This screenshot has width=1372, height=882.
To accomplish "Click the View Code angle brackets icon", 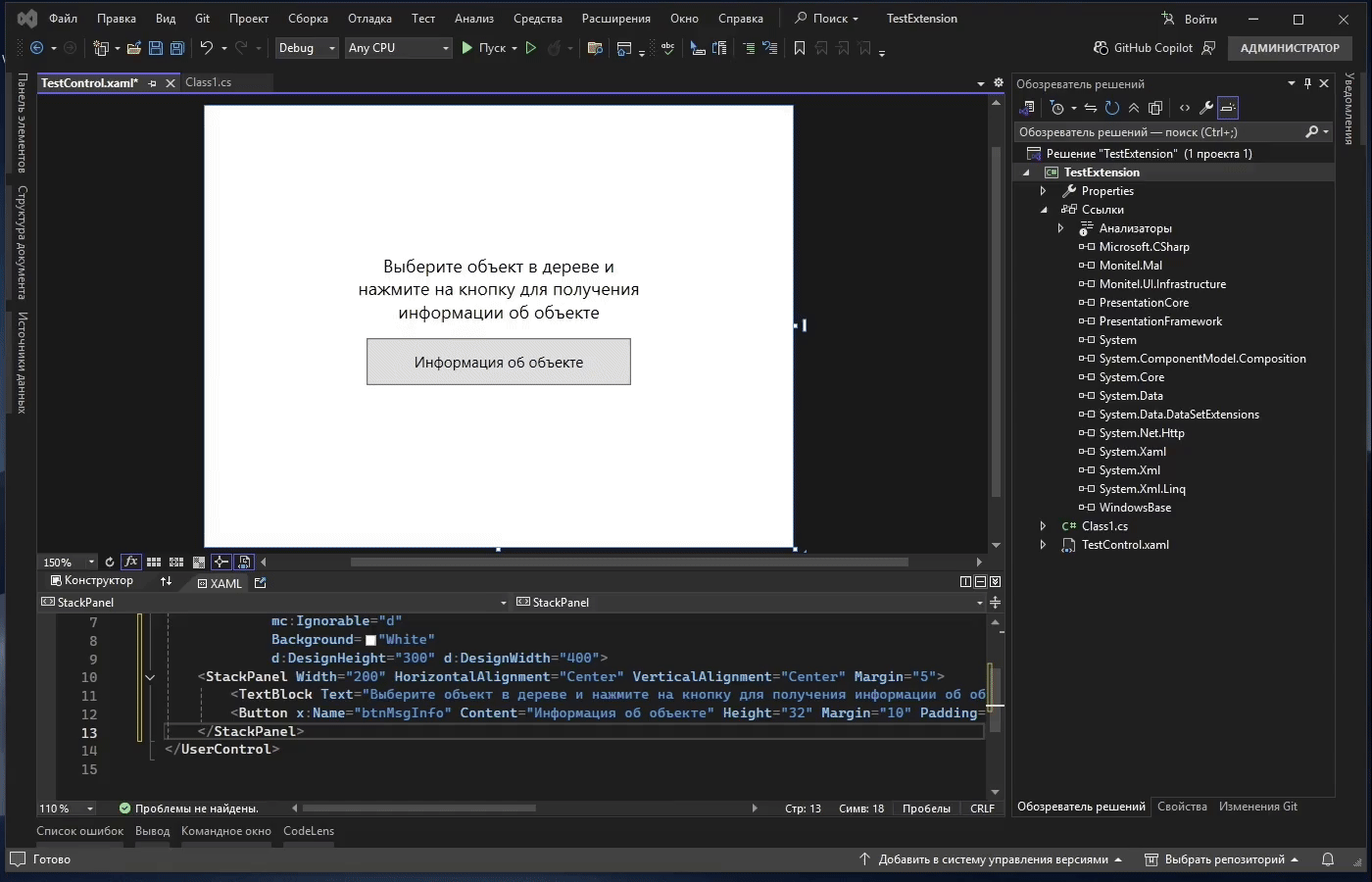I will pyautogui.click(x=1185, y=108).
